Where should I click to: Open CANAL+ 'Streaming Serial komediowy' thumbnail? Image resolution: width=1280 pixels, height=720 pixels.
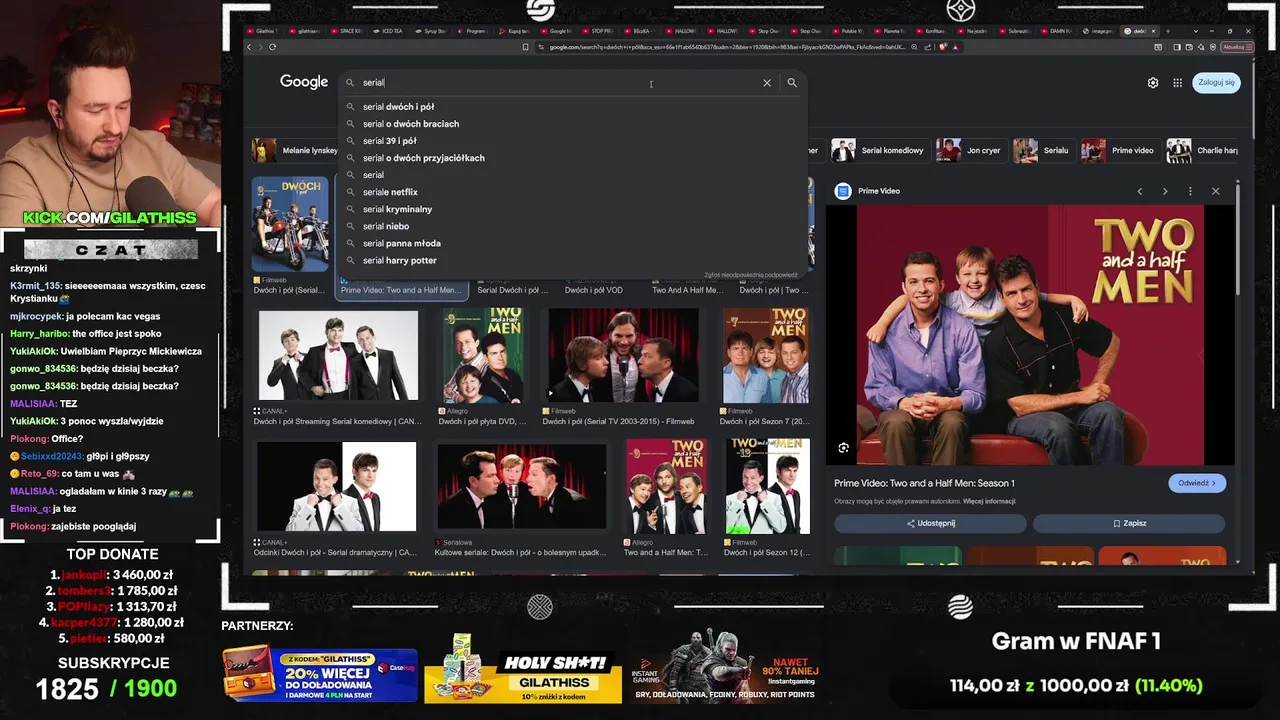(x=338, y=355)
